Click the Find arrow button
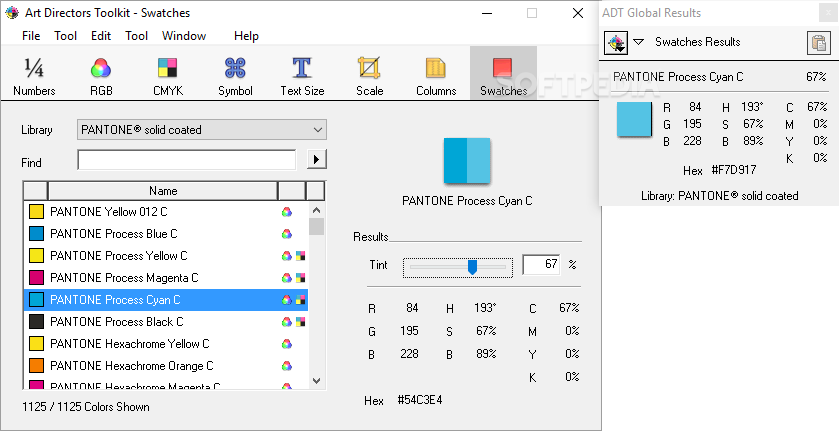Image resolution: width=839 pixels, height=431 pixels. point(317,159)
